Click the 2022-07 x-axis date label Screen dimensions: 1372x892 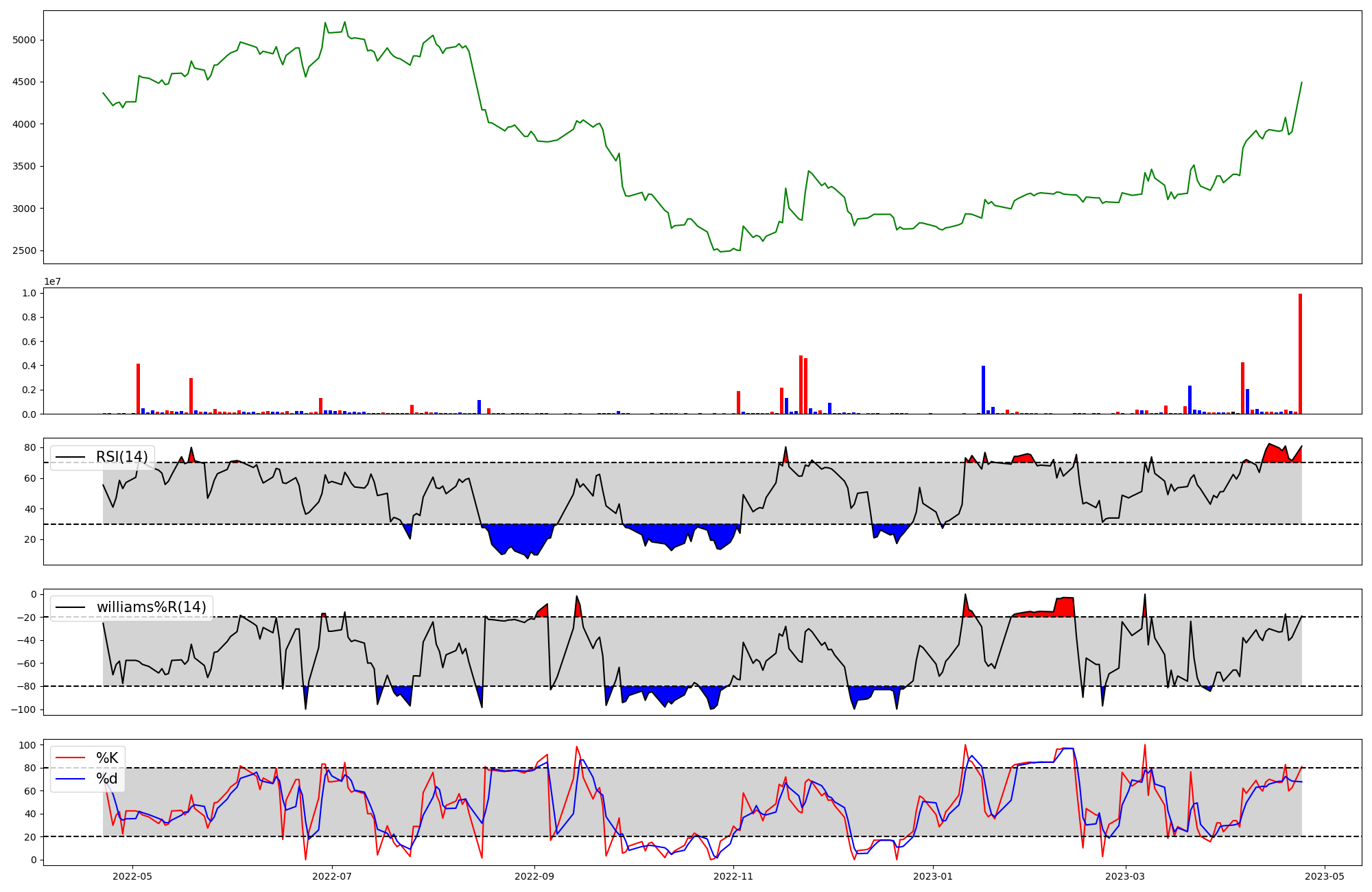[x=332, y=876]
